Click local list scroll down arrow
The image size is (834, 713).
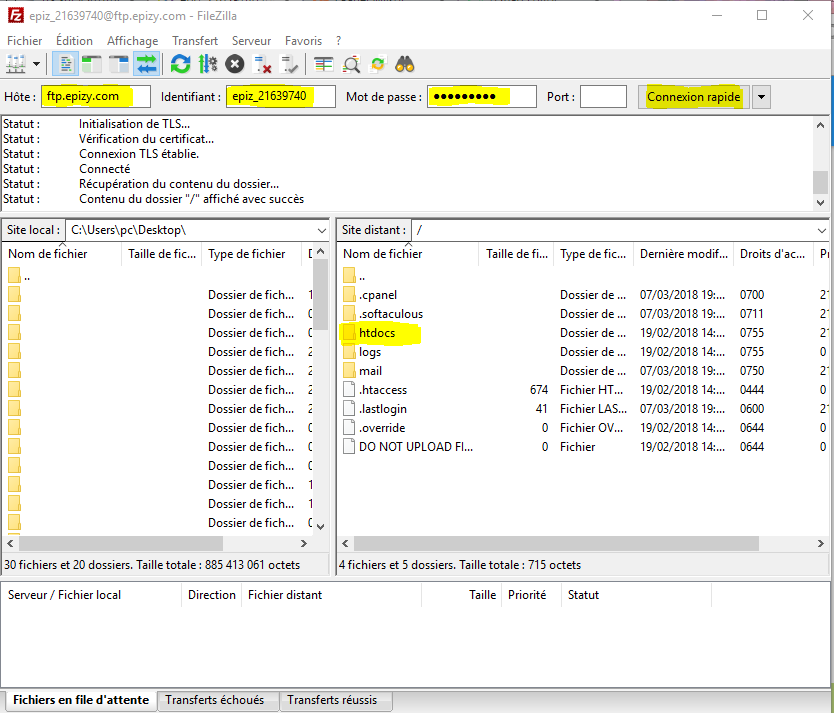pyautogui.click(x=320, y=526)
